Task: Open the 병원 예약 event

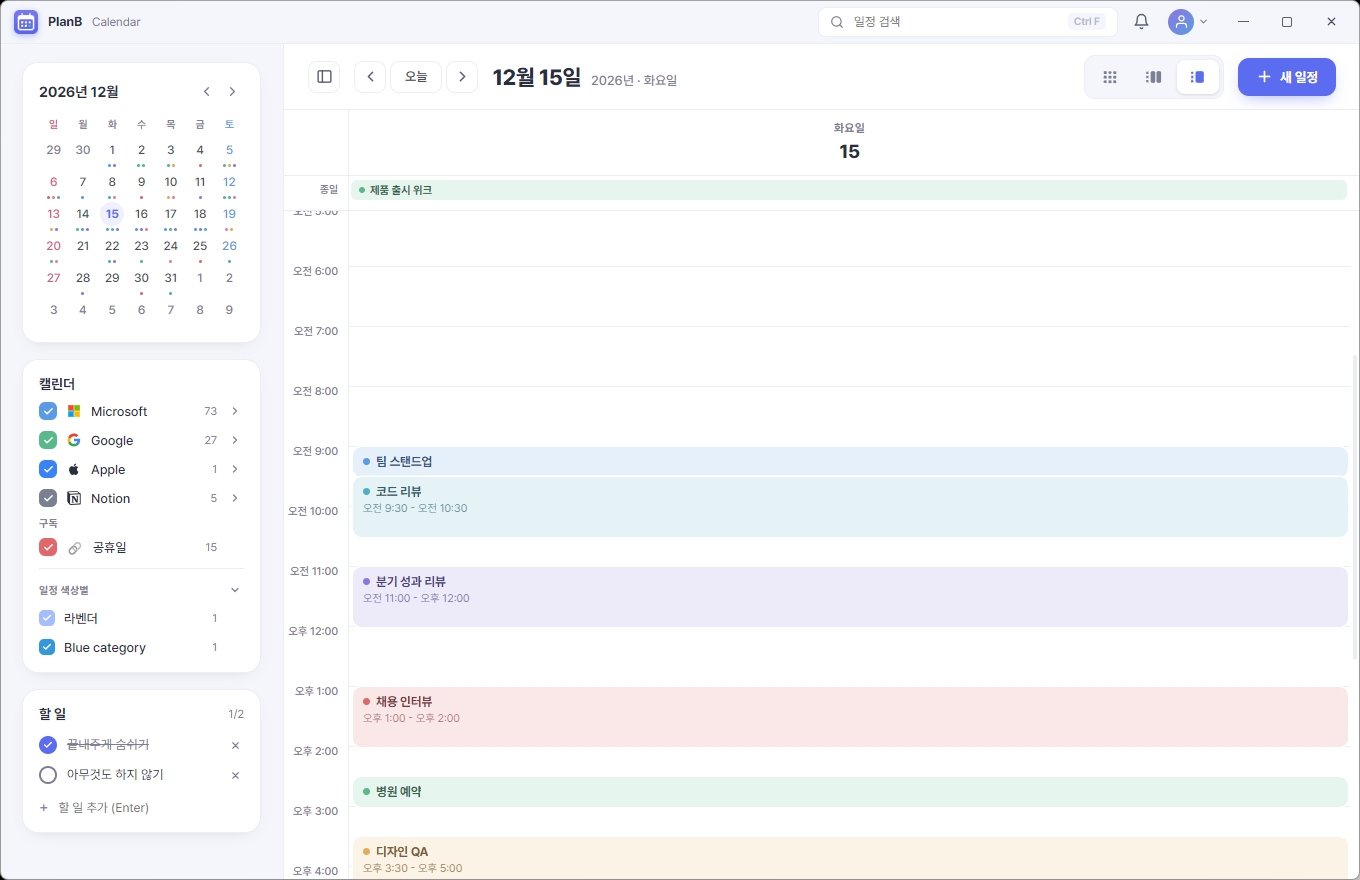Action: tap(850, 791)
